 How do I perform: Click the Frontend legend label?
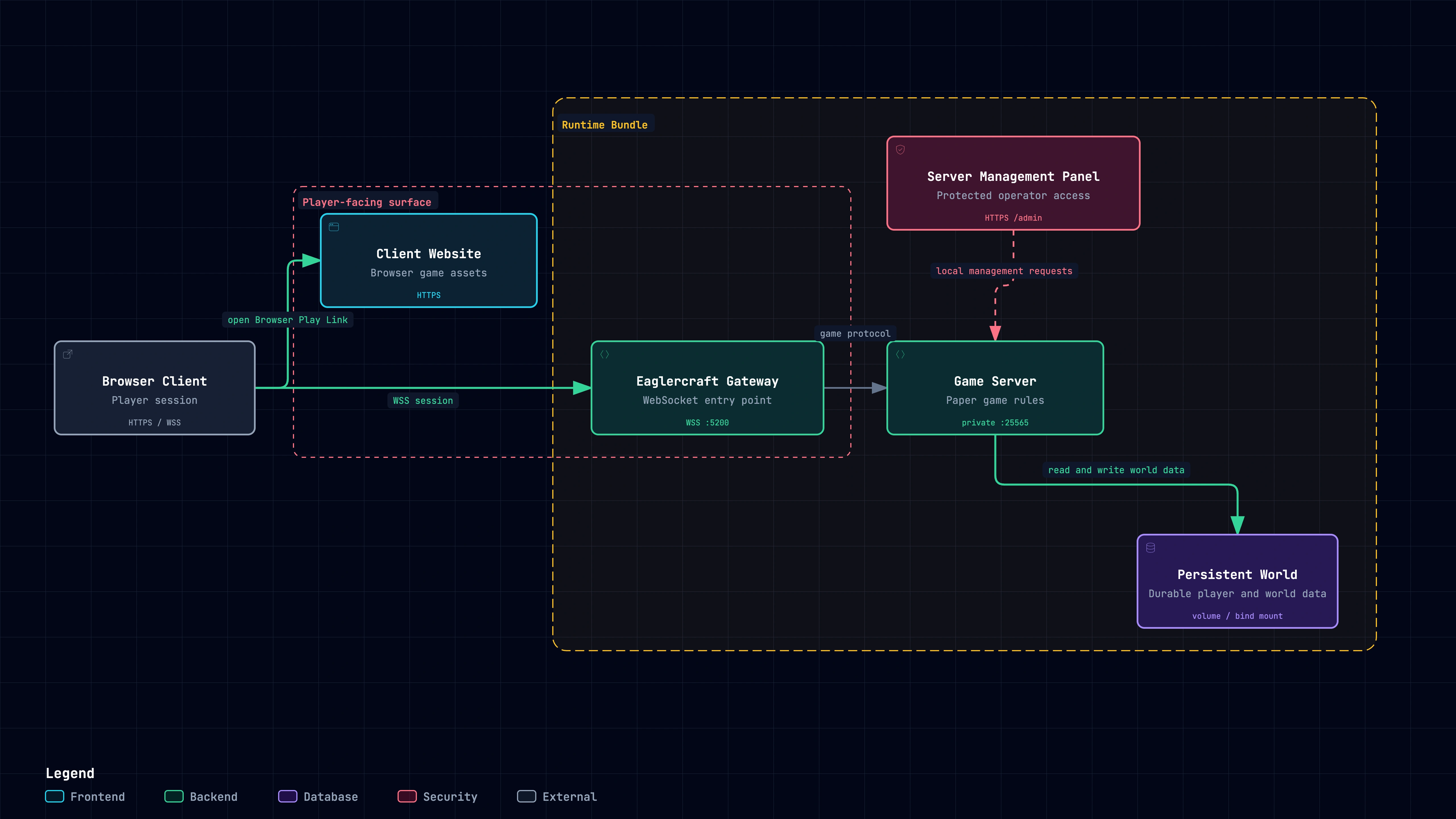[98, 796]
